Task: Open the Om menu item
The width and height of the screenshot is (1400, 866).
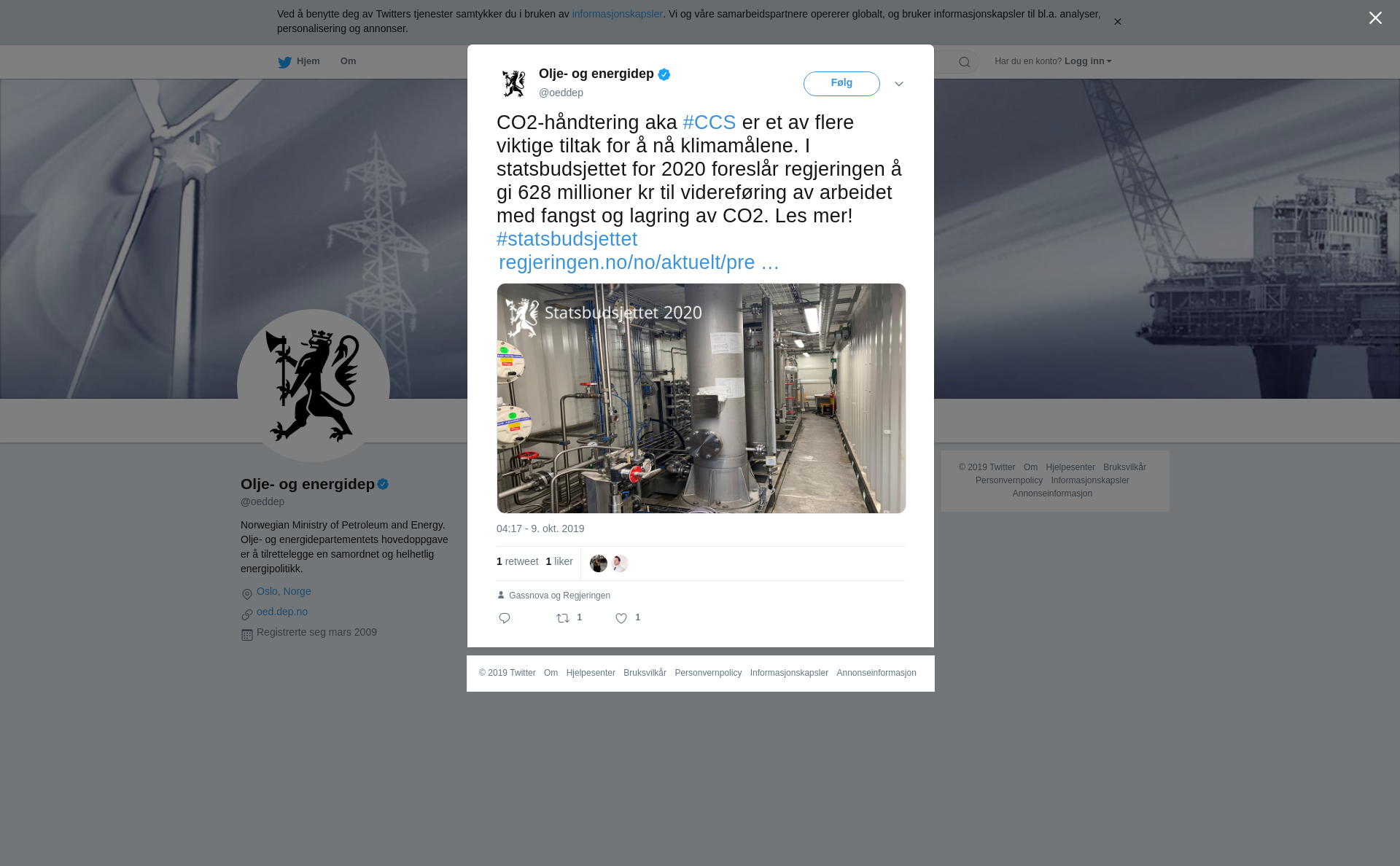Action: pyautogui.click(x=348, y=61)
